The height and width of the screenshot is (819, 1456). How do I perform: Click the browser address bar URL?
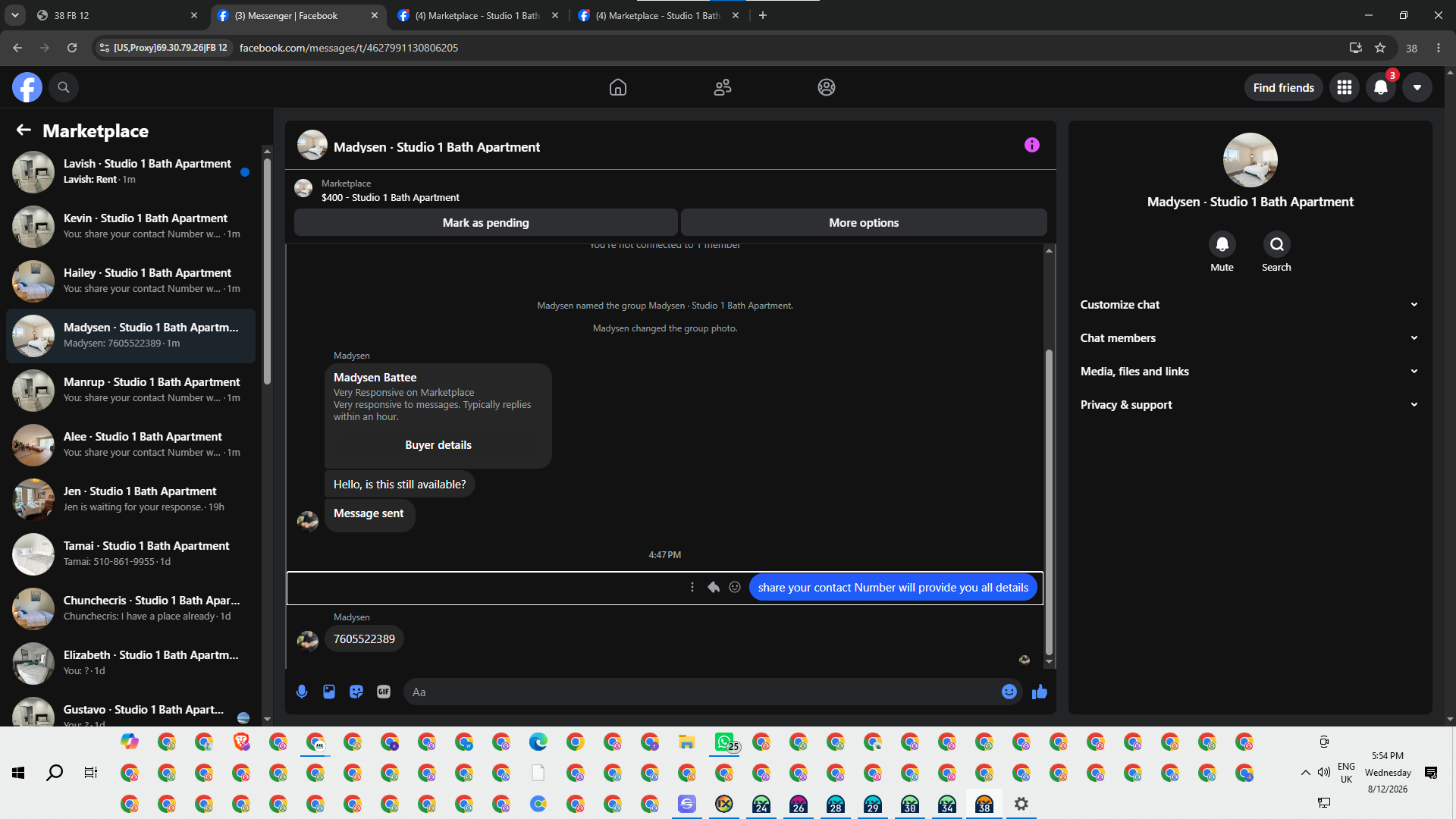click(349, 48)
